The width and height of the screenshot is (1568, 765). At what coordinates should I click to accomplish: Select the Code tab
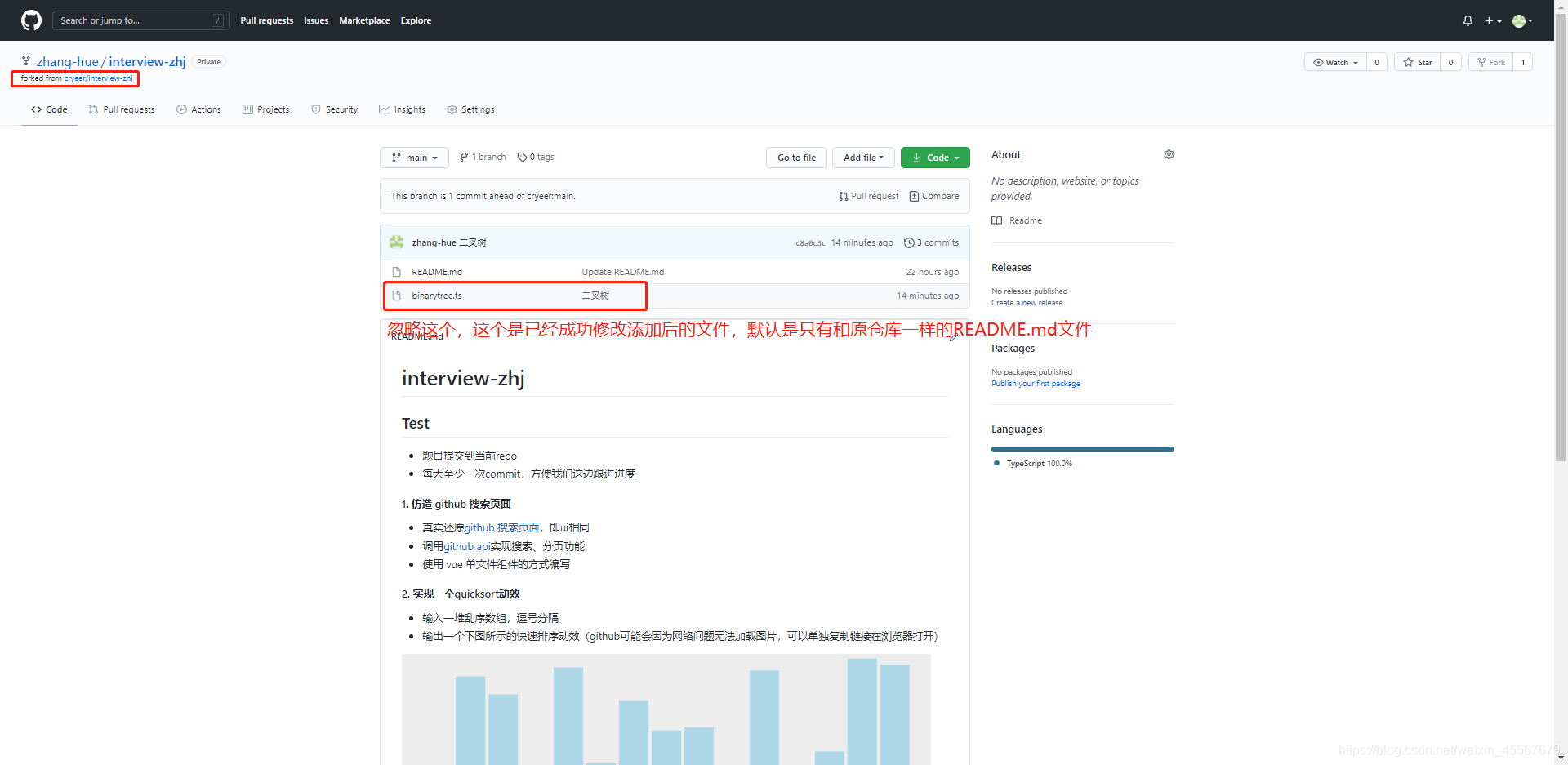pyautogui.click(x=49, y=109)
